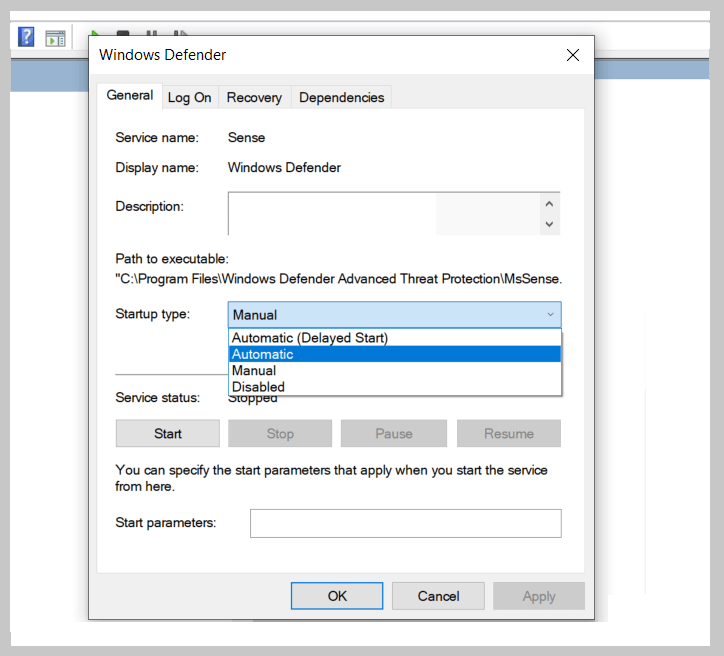This screenshot has height=656, width=724.
Task: Click the greyed Pause button
Action: 394,433
